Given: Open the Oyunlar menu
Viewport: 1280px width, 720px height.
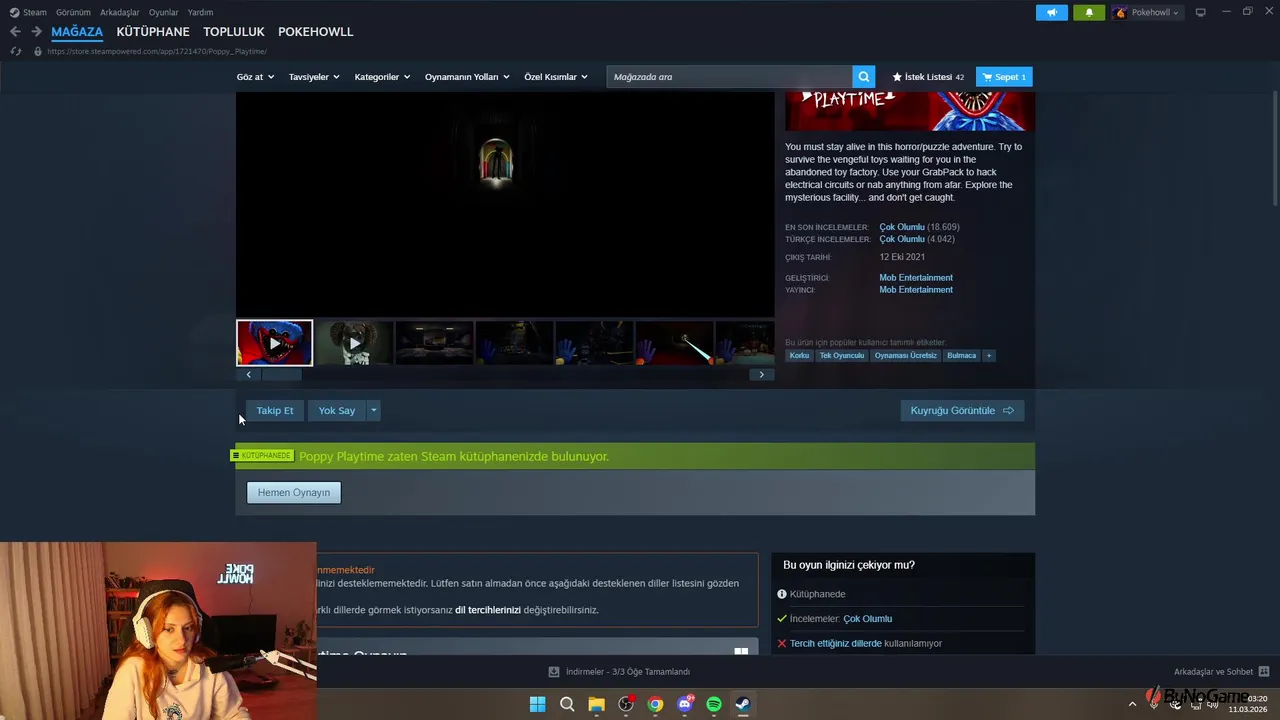Looking at the screenshot, I should 164,13.
